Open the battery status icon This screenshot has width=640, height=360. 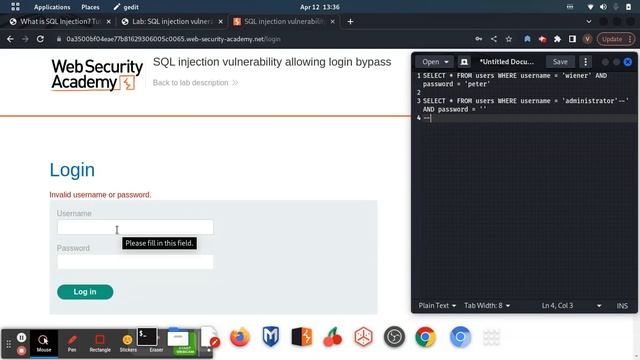(629, 7)
